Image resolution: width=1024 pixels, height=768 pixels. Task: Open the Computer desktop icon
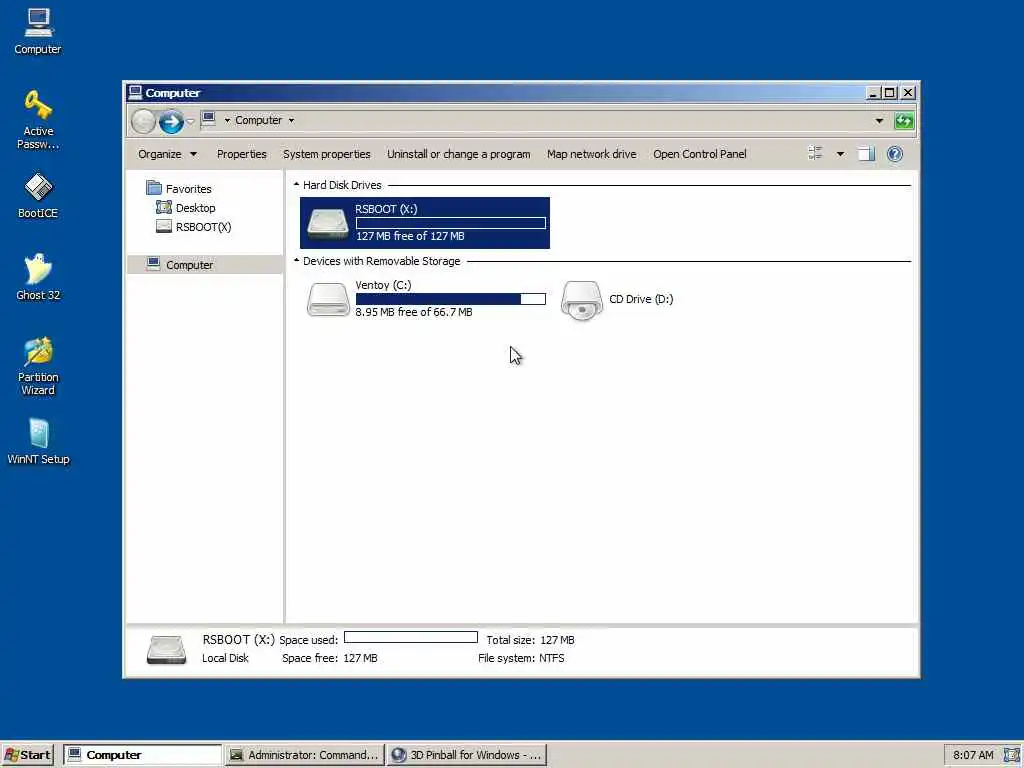coord(38,31)
